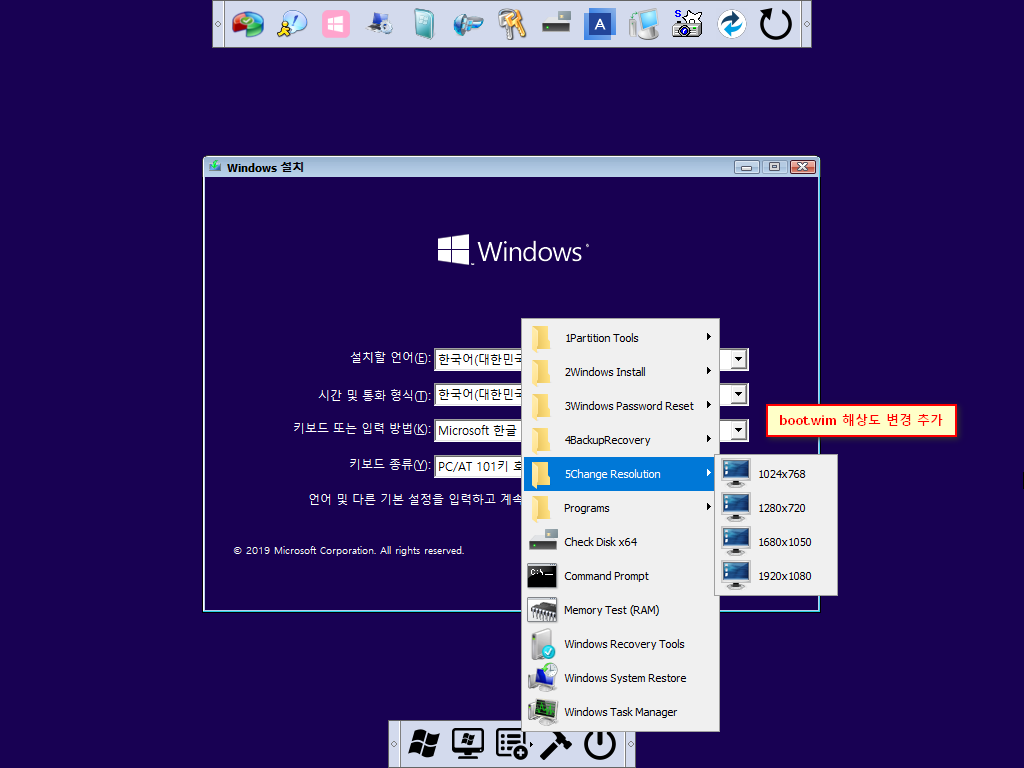1024x768 pixels.
Task: Open Windows Recovery Tools entry
Action: [621, 644]
